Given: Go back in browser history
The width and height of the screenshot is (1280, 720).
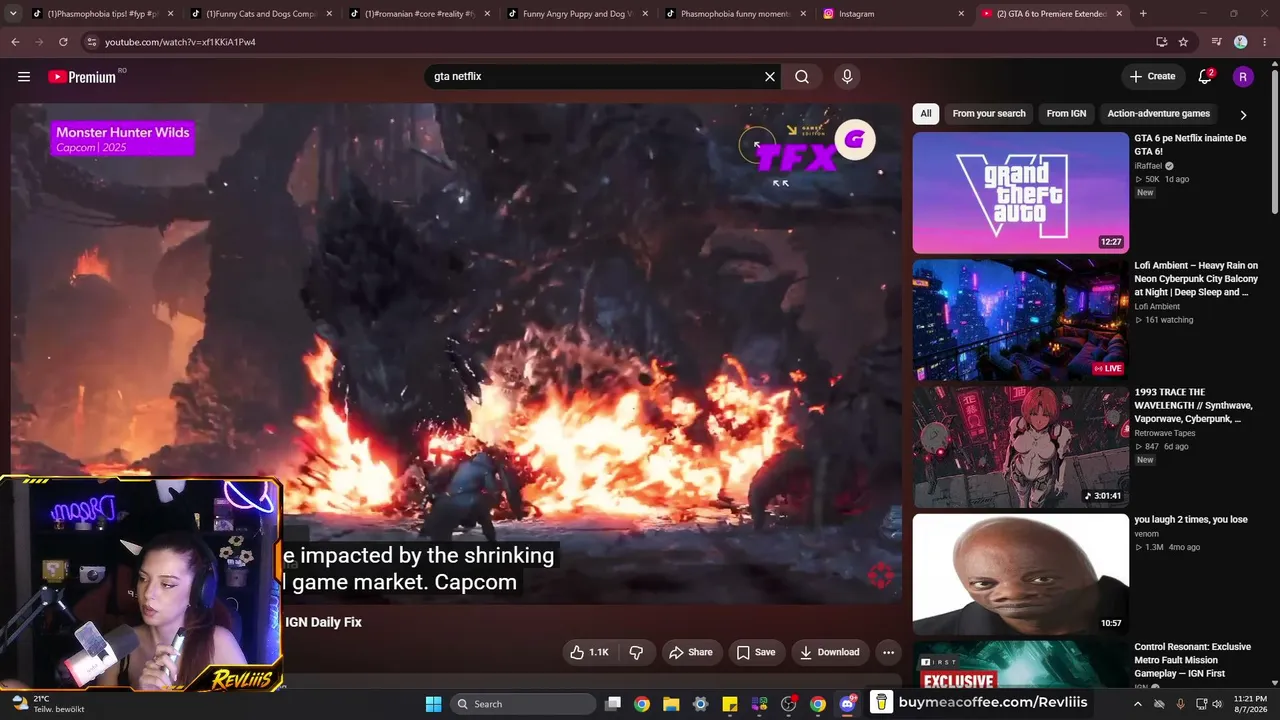Looking at the screenshot, I should point(15,42).
